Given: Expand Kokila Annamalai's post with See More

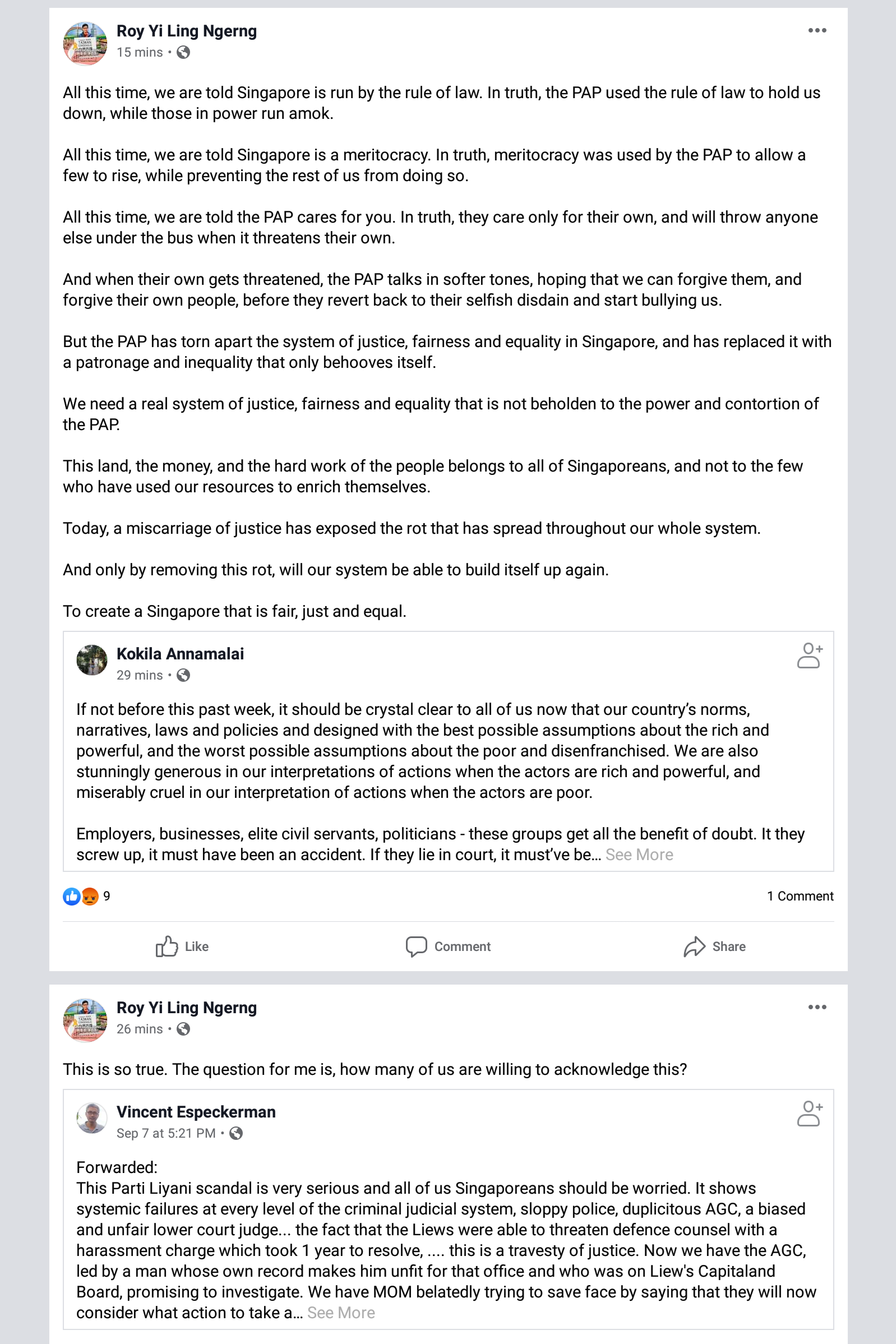Looking at the screenshot, I should point(639,855).
